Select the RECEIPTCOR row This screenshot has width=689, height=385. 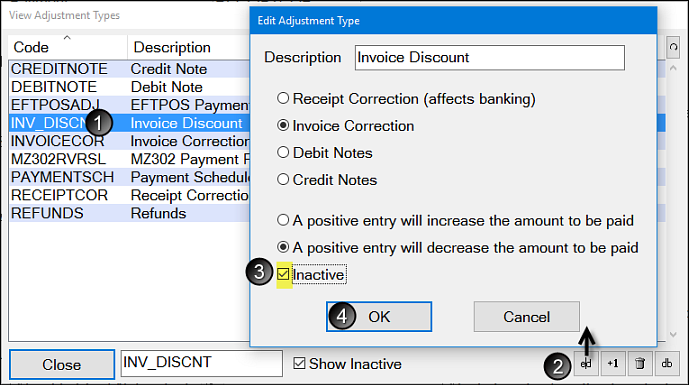pos(129,195)
